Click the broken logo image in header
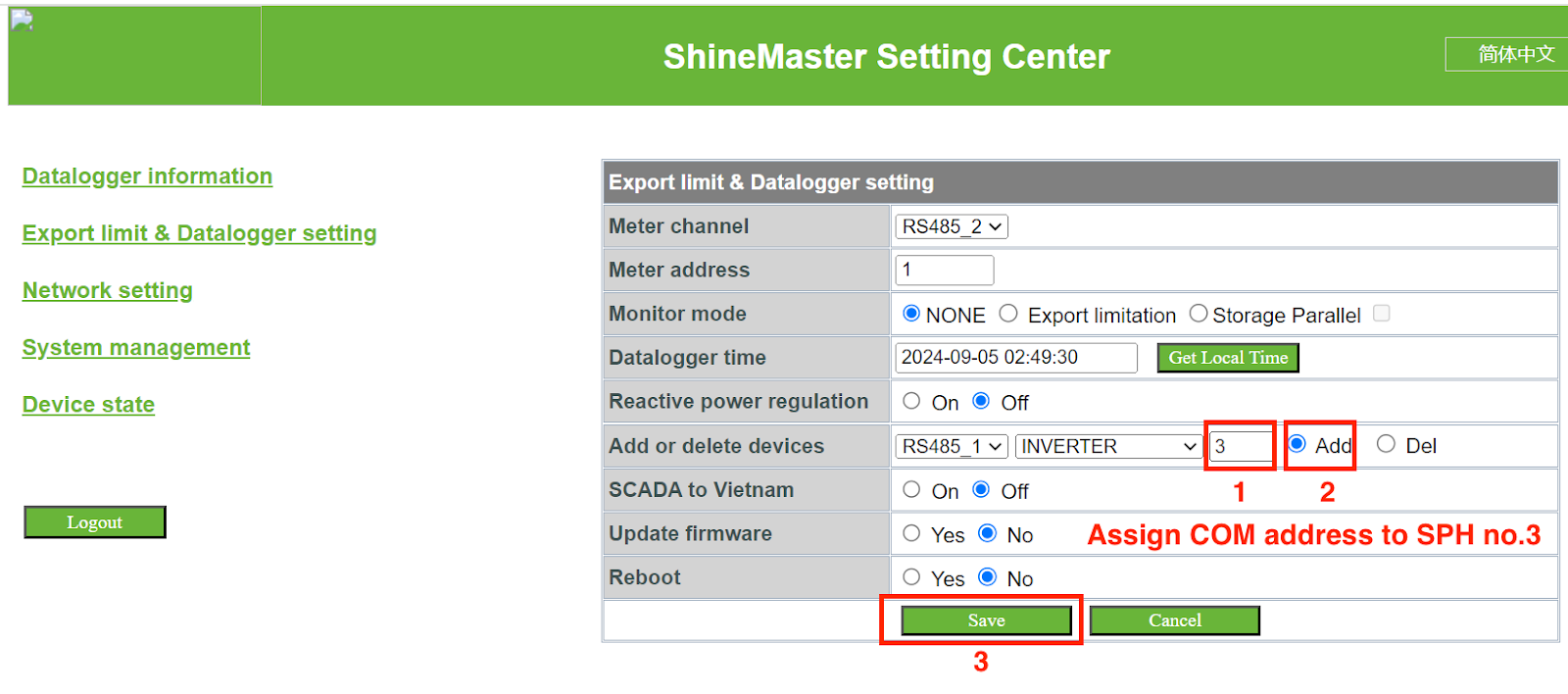The height and width of the screenshot is (694, 1568). (x=23, y=21)
